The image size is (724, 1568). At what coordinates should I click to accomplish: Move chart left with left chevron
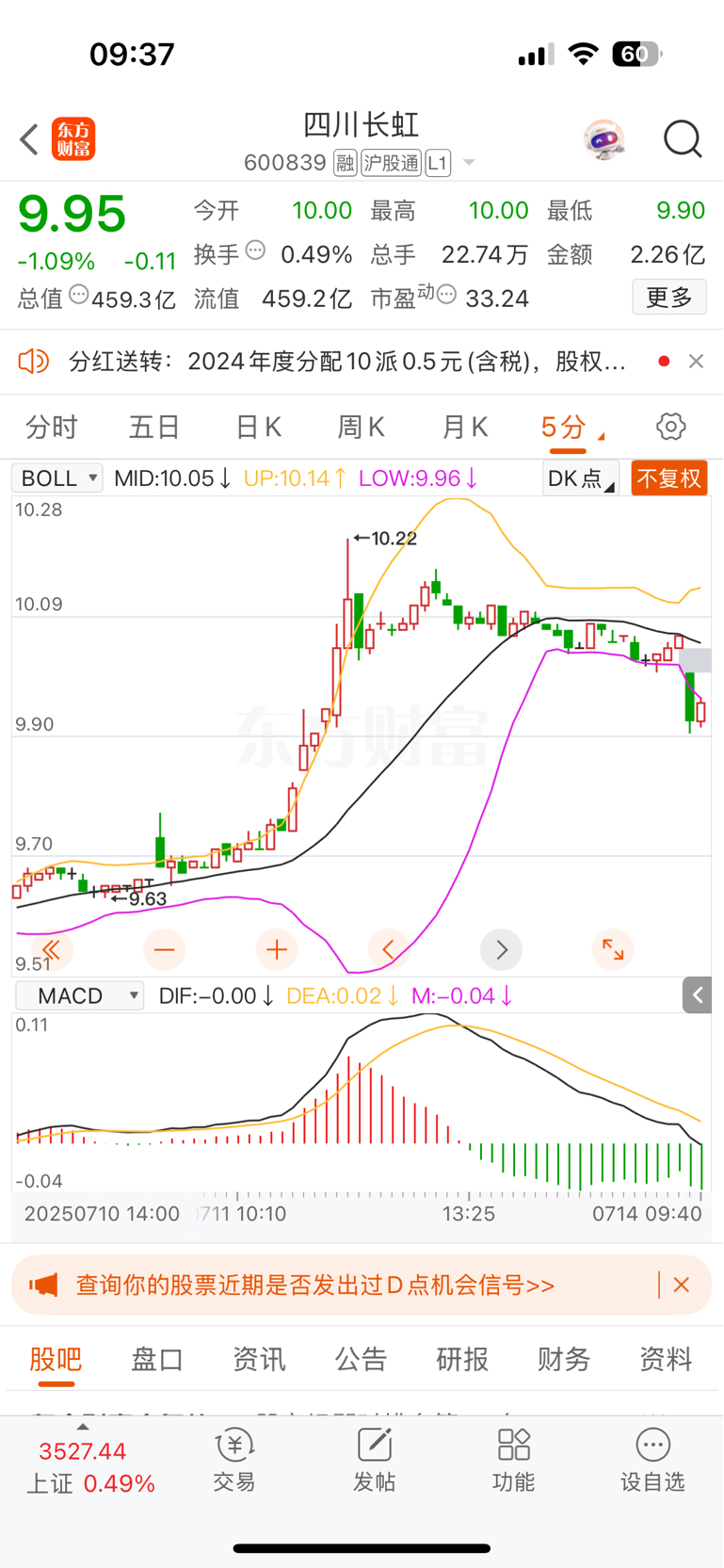(x=389, y=949)
